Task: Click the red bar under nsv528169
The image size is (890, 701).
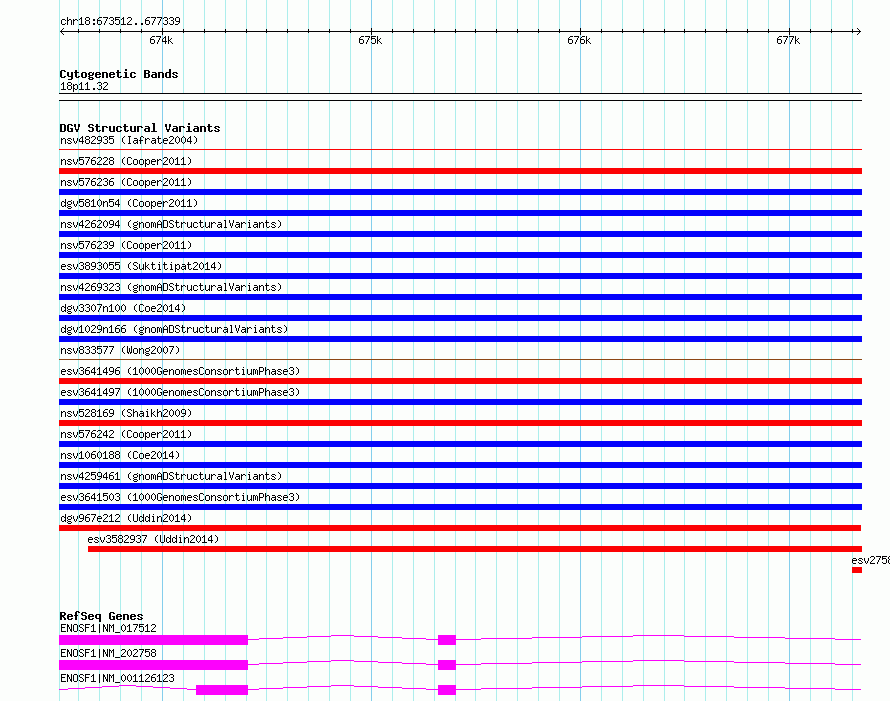Action: (460, 423)
